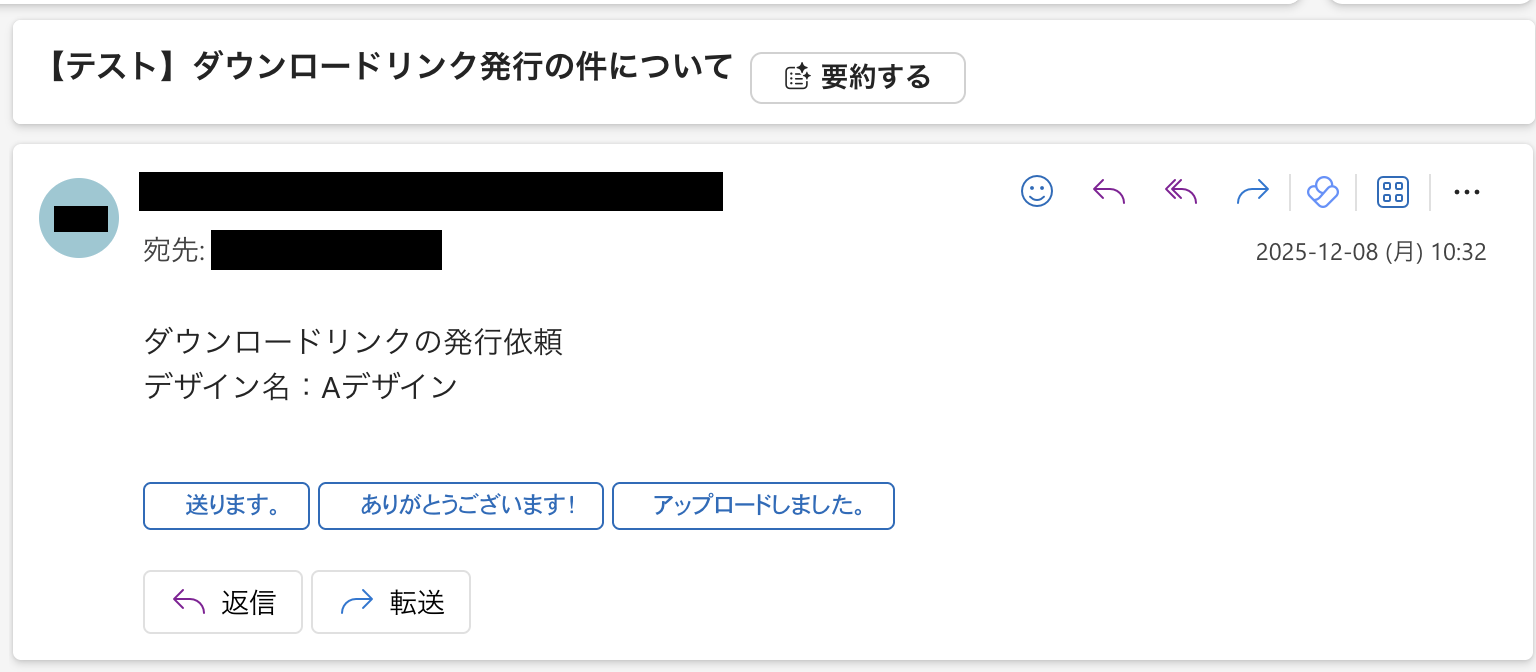The image size is (1536, 672).
Task: Click the redacted sender name
Action: point(430,191)
